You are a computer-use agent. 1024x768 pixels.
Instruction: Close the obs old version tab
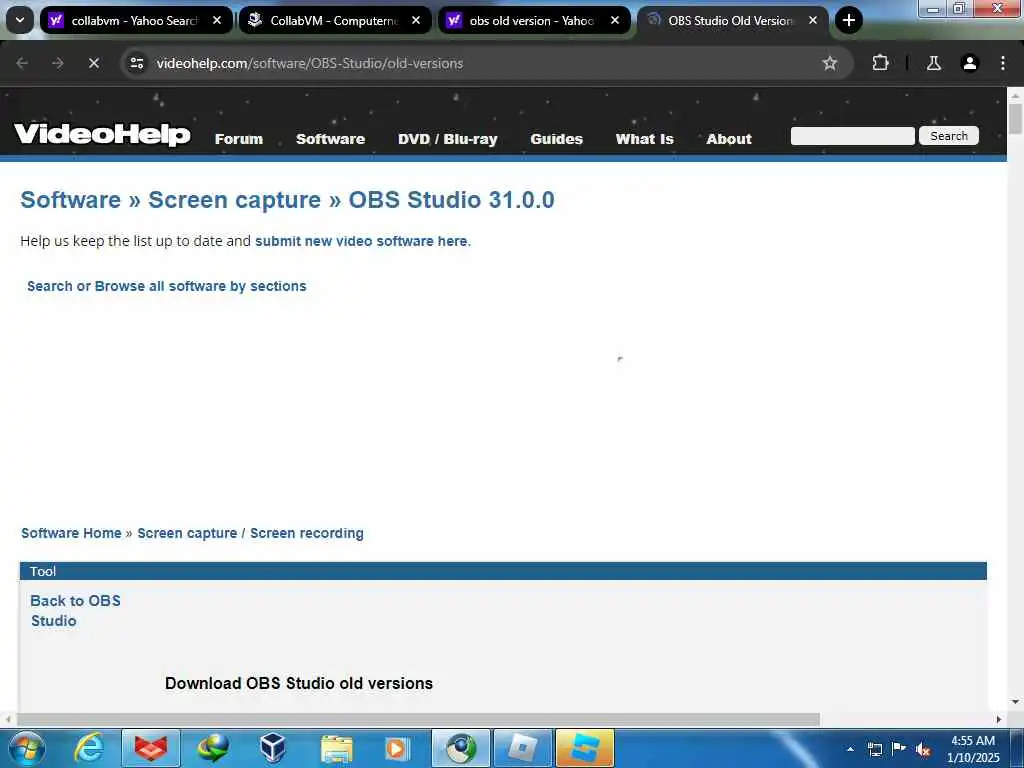tap(615, 20)
